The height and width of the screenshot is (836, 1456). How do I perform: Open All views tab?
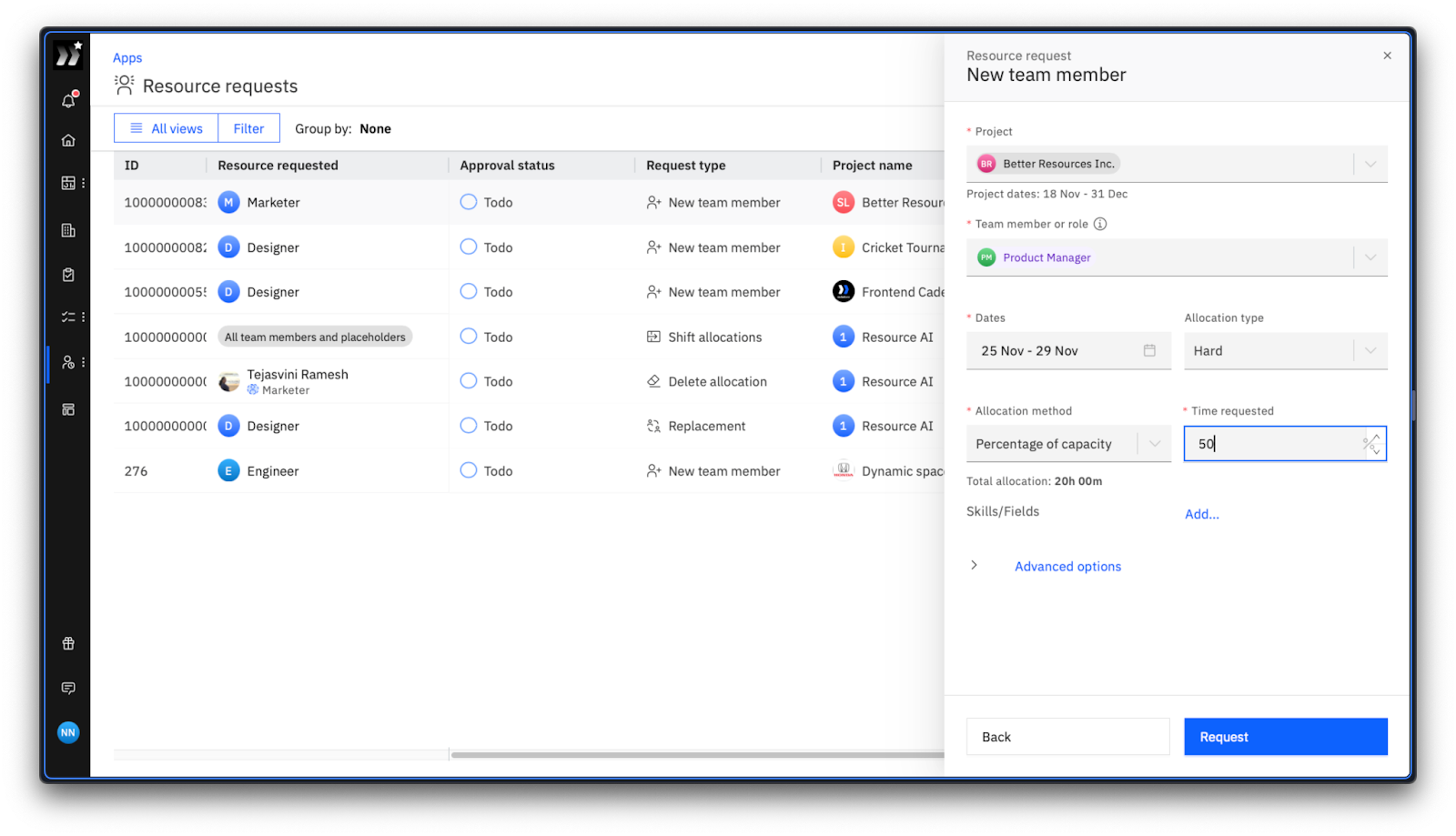(x=166, y=128)
